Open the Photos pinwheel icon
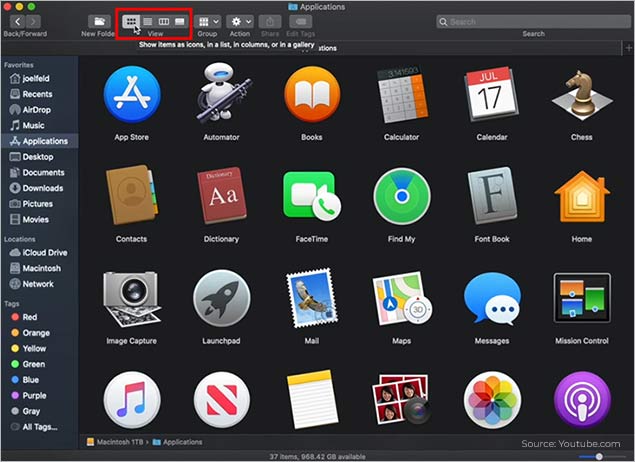Image resolution: width=635 pixels, height=462 pixels. point(492,400)
